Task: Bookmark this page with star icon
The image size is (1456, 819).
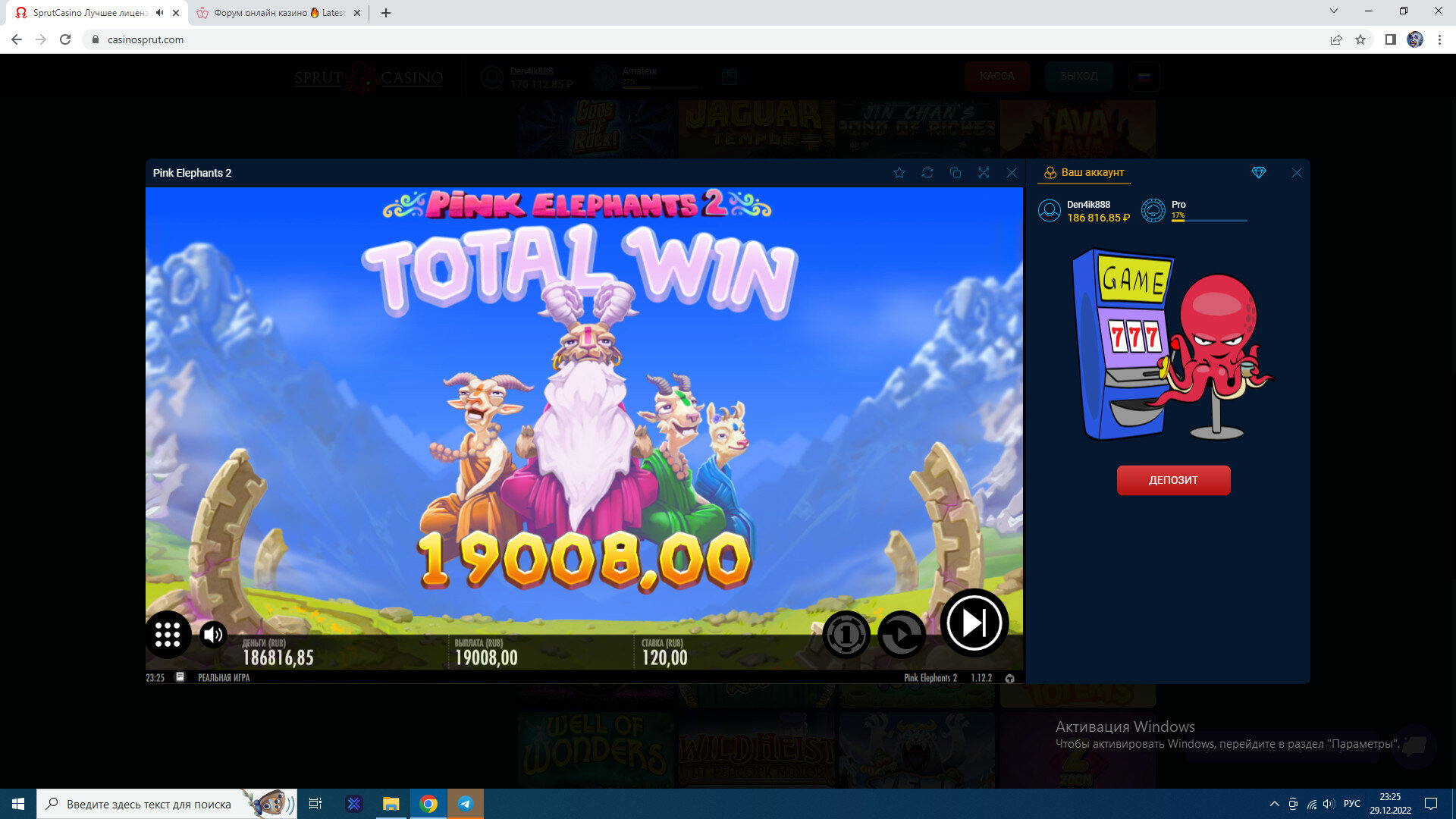Action: point(1360,39)
